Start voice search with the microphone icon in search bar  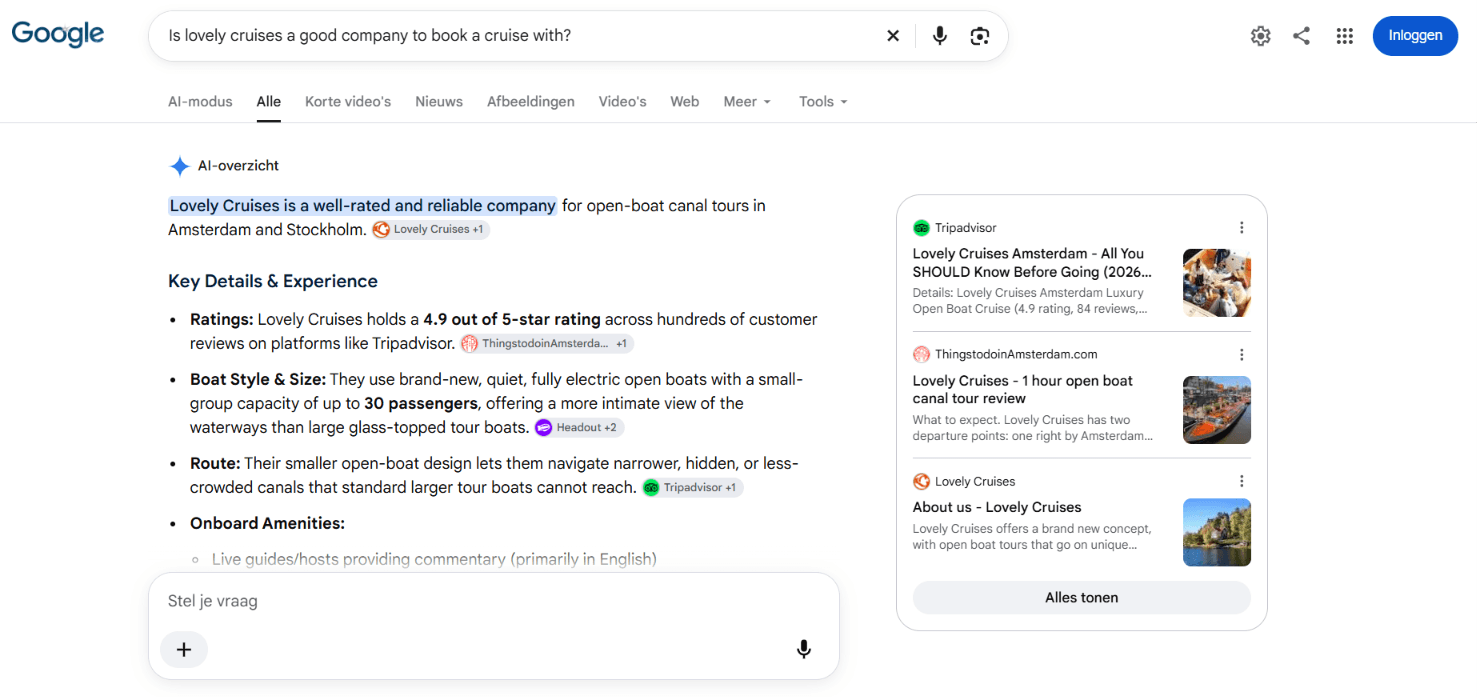click(940, 36)
